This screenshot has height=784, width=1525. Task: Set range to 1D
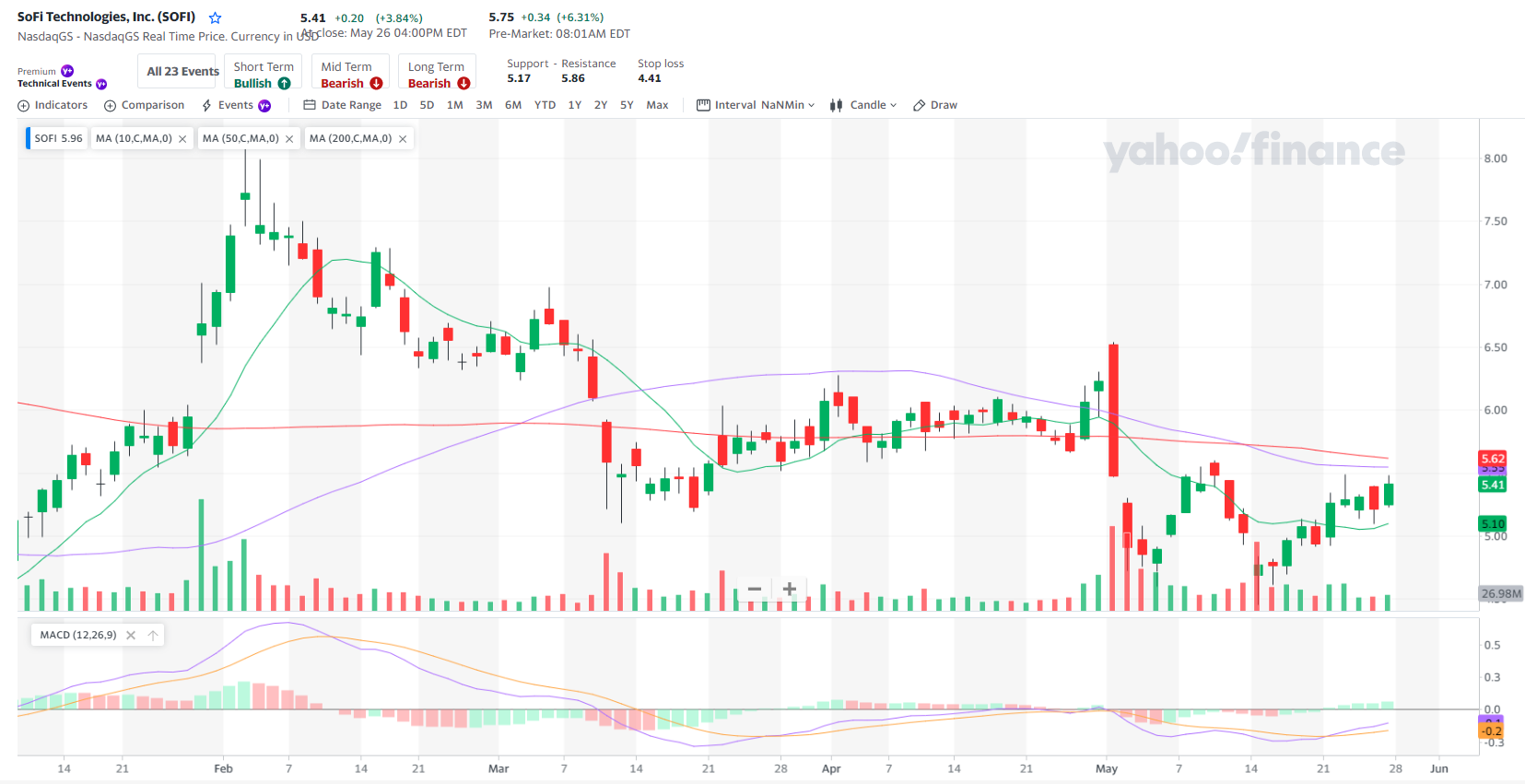tap(400, 105)
